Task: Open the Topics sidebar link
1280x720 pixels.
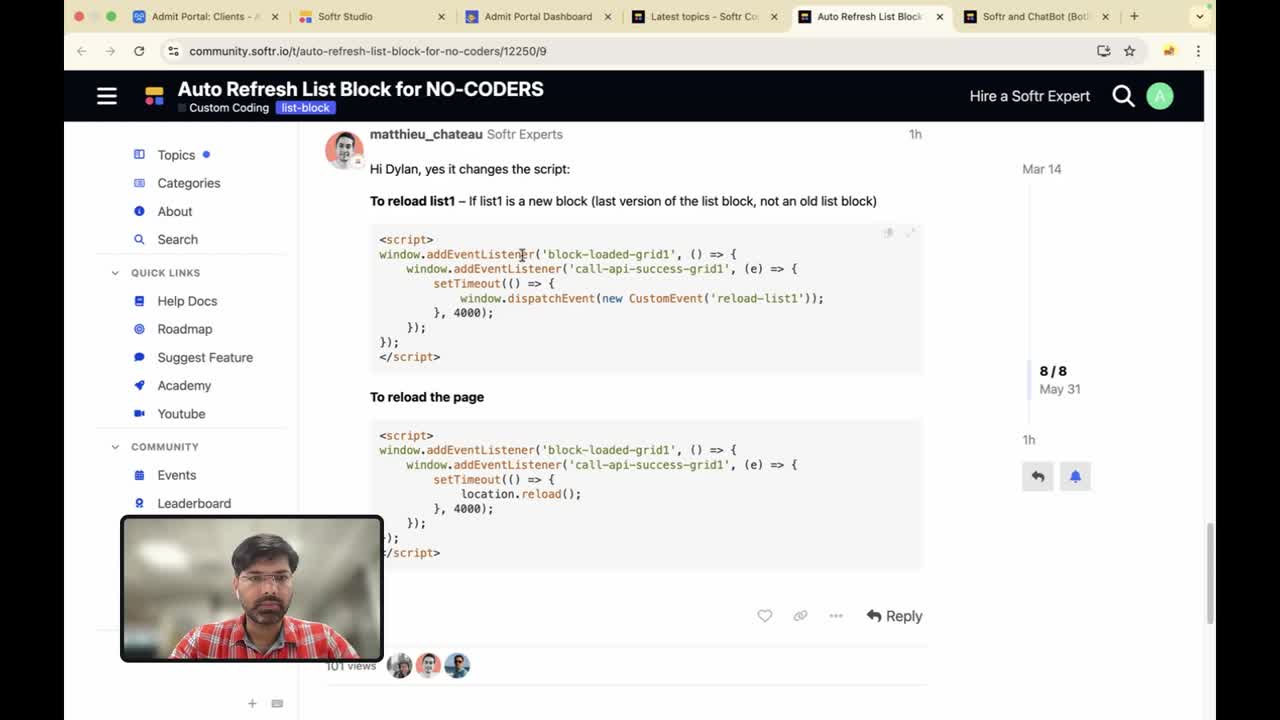Action: click(x=176, y=155)
